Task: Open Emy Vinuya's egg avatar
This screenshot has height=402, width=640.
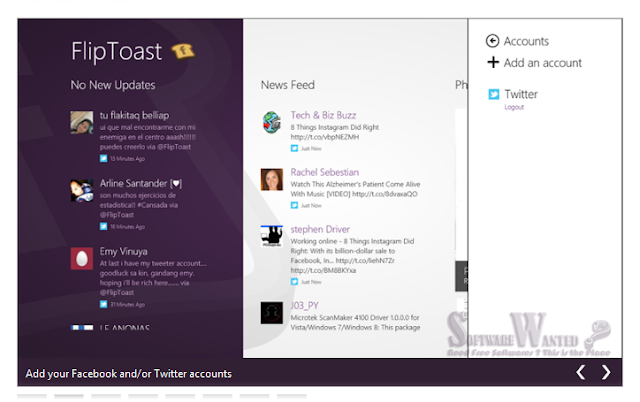Action: point(82,258)
